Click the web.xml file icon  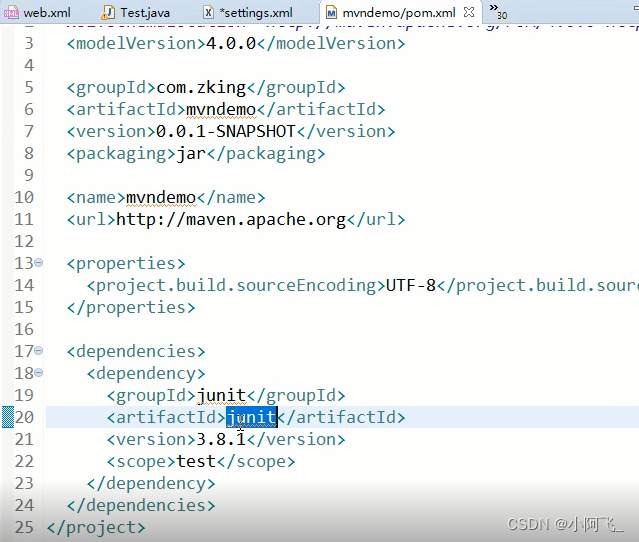tap(11, 13)
